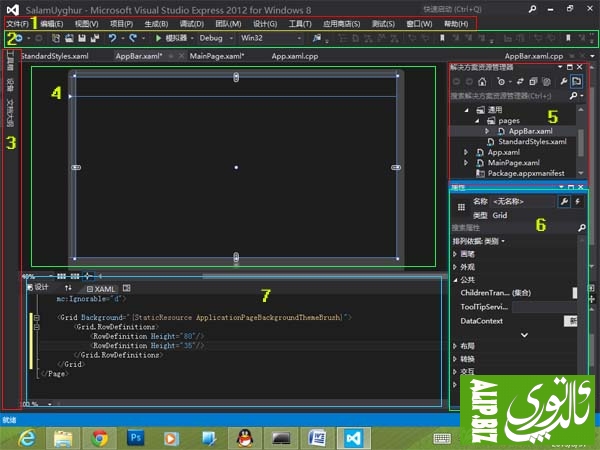This screenshot has width=600, height=450.
Task: Expand the 画笔 Brush property category
Action: pos(455,254)
